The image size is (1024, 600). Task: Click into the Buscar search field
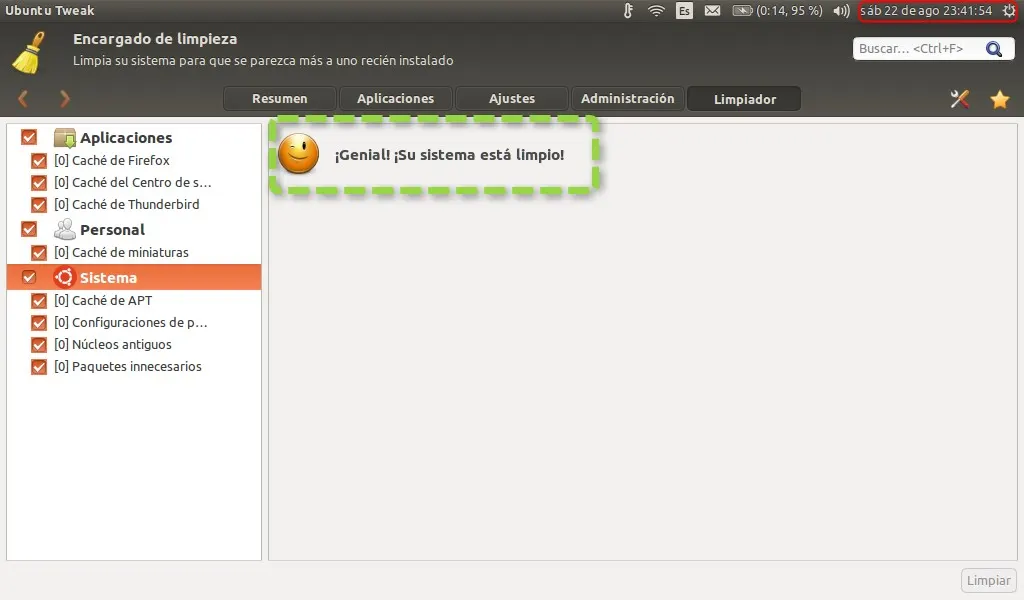click(915, 49)
